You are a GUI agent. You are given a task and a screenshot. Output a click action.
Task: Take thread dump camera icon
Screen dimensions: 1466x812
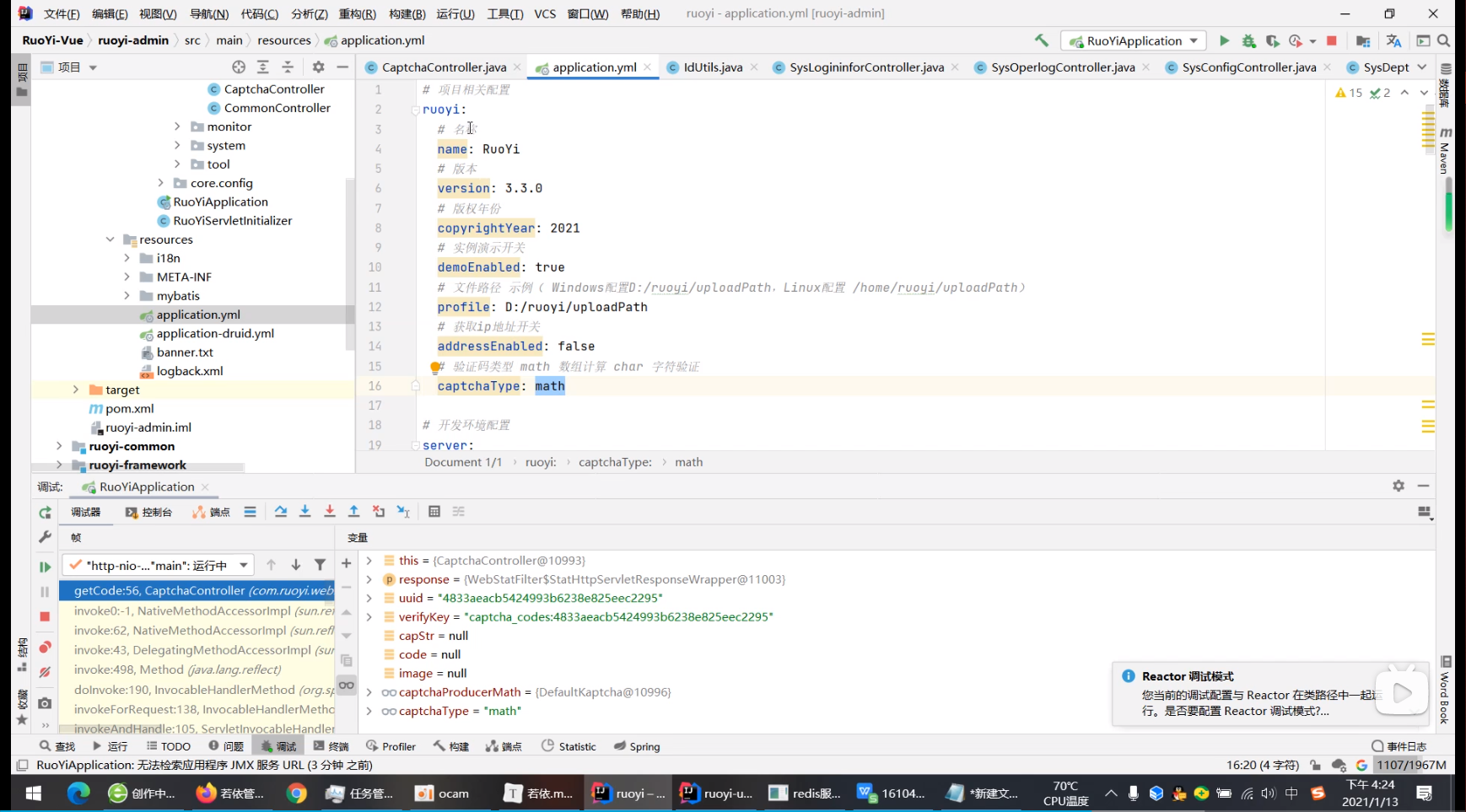tap(45, 702)
